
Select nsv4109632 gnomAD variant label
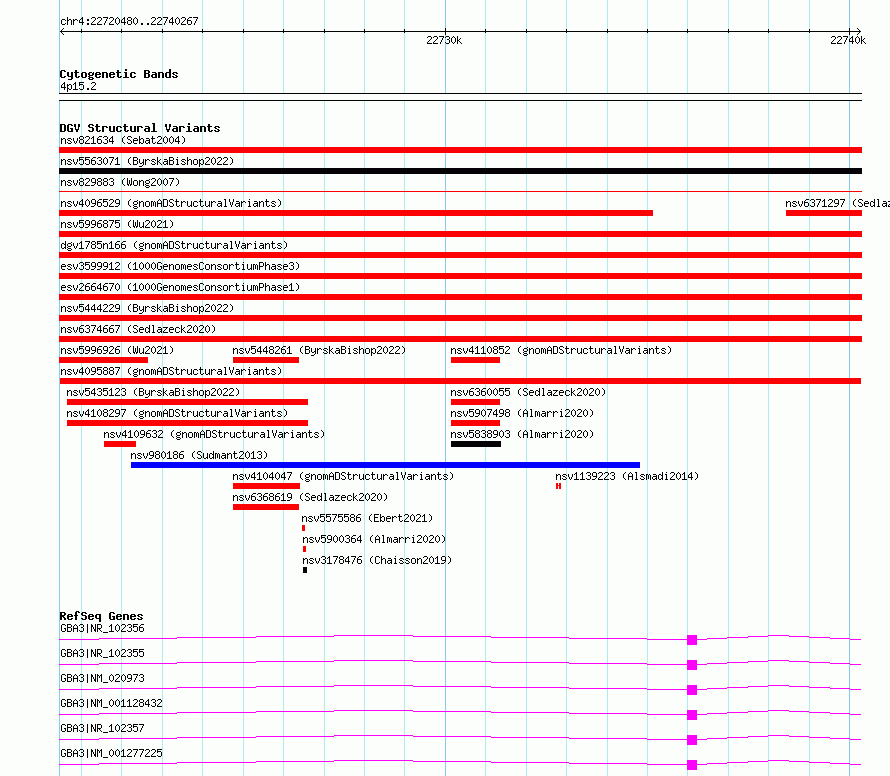click(214, 434)
